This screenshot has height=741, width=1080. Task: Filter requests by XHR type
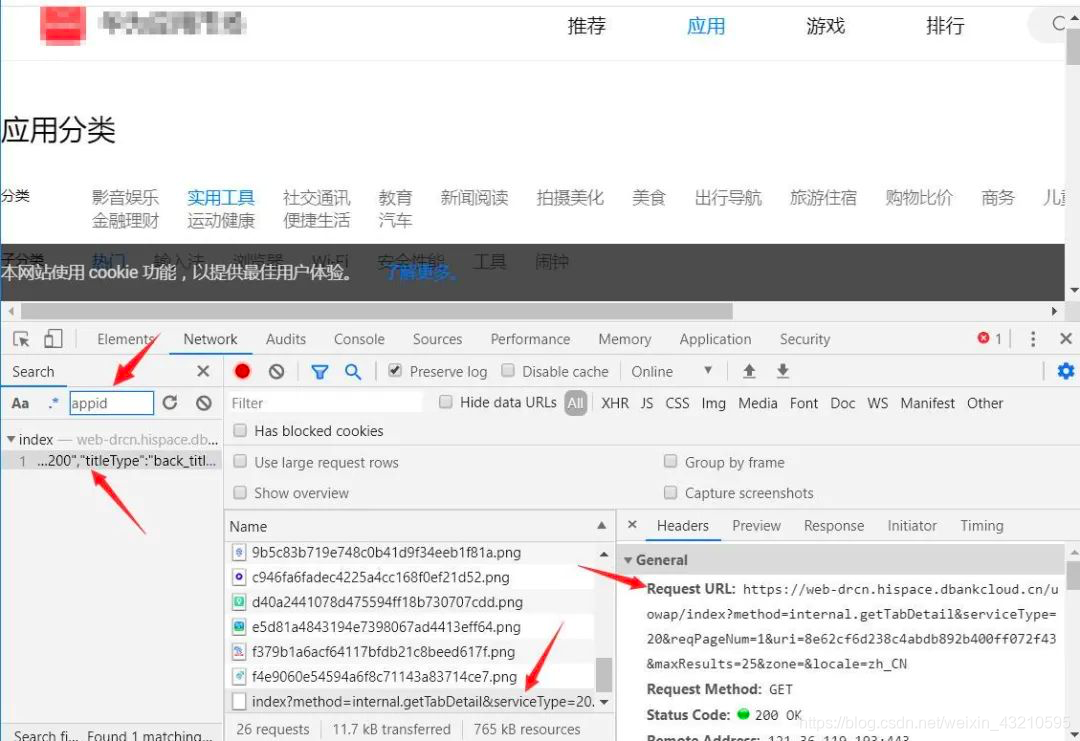point(614,403)
